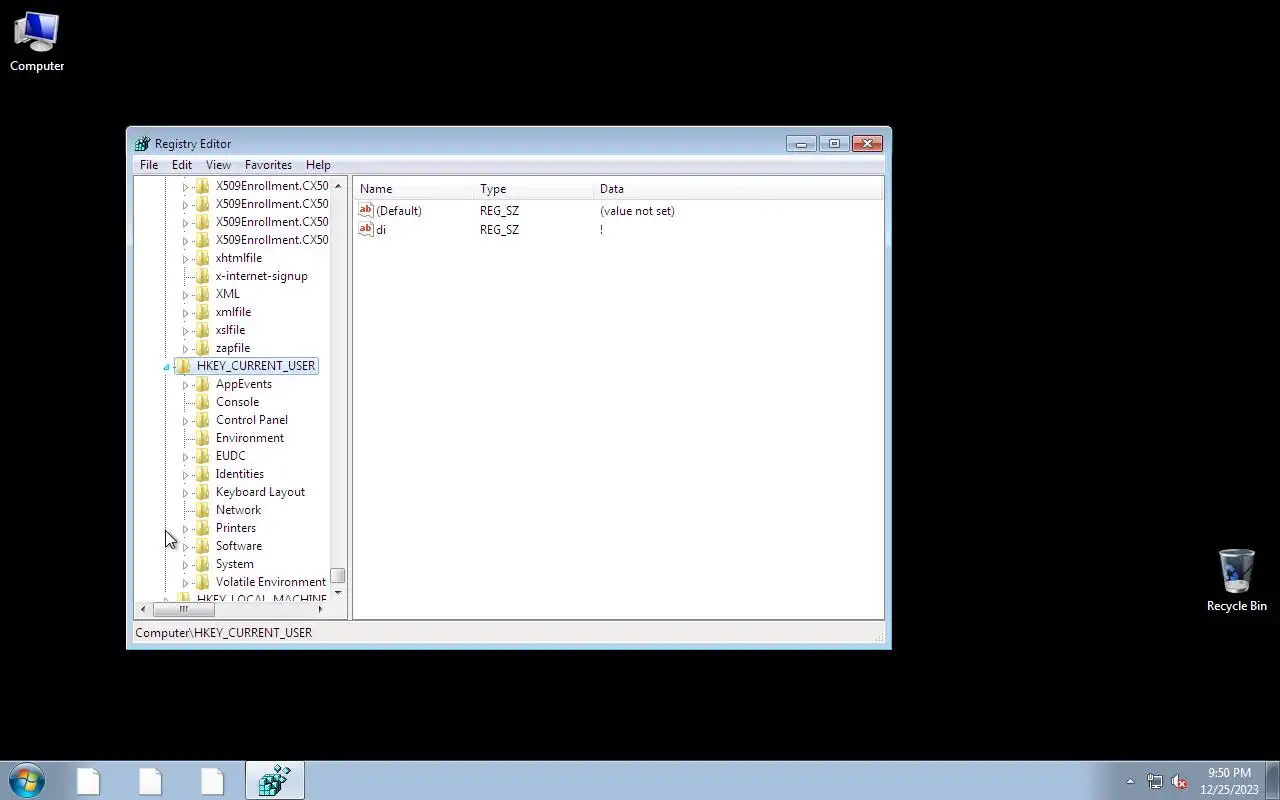Image resolution: width=1280 pixels, height=800 pixels.
Task: Select the Identities folder icon
Action: click(x=203, y=474)
